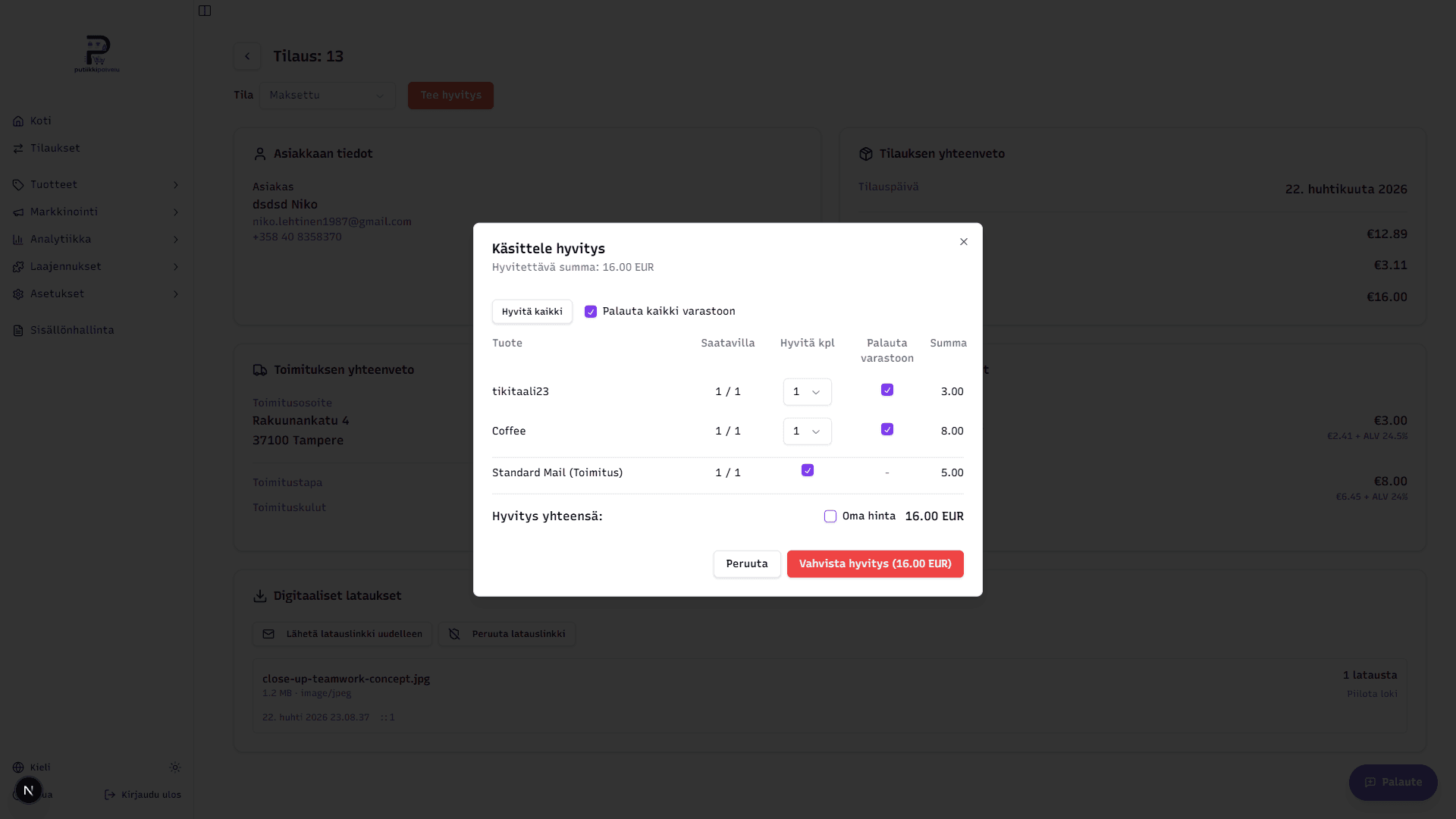Confirm with Vahvista hyvitys (16.00 EUR)
This screenshot has width=1456, height=819.
[875, 564]
